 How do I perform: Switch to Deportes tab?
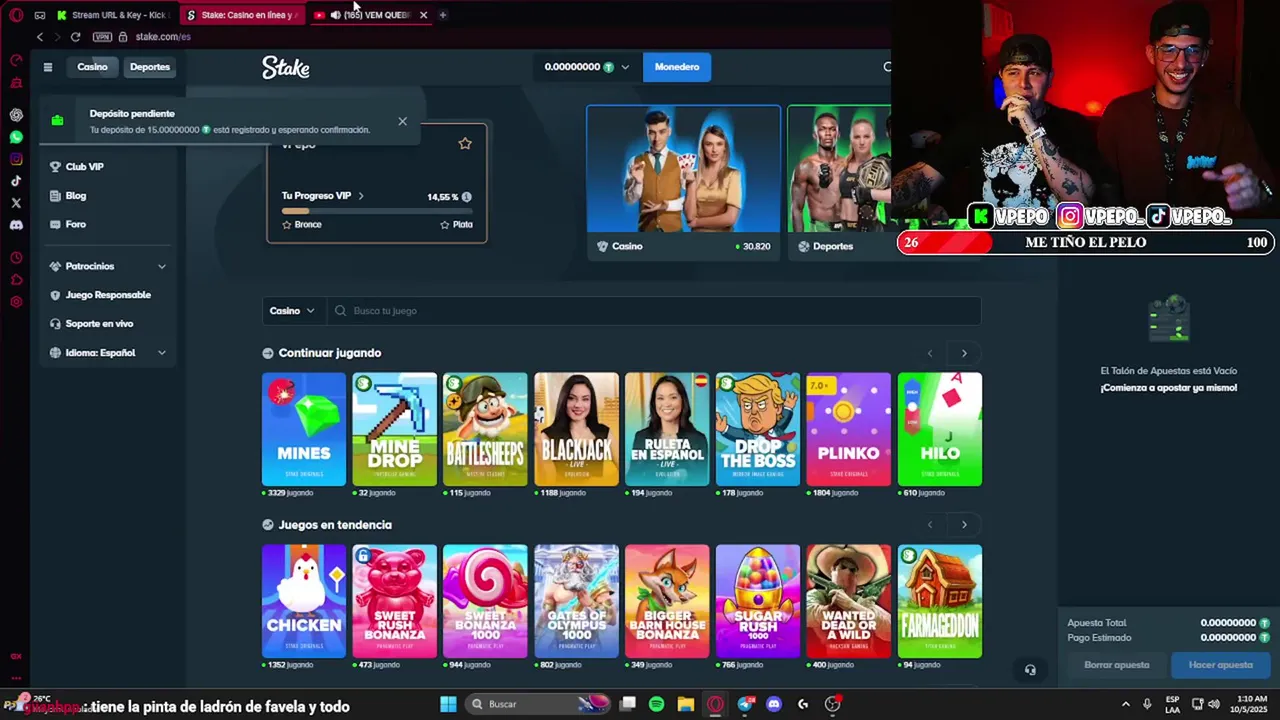150,67
